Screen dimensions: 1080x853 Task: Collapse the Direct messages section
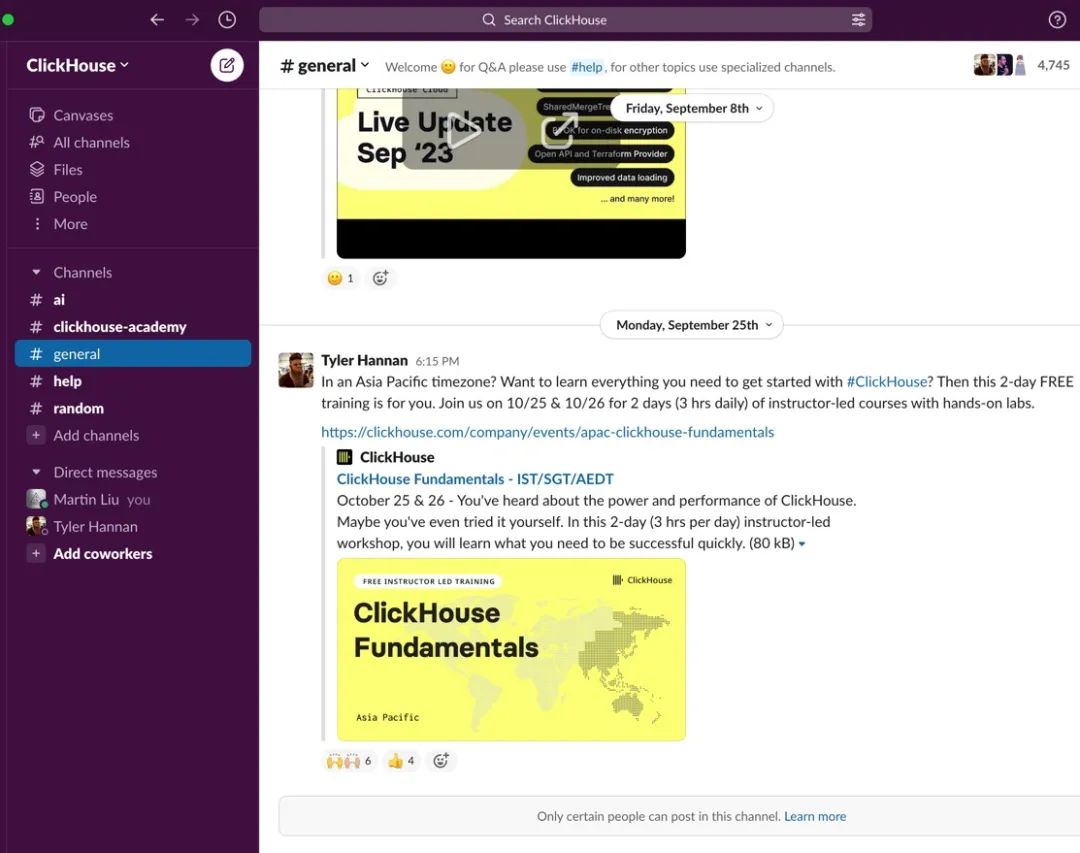coord(36,473)
